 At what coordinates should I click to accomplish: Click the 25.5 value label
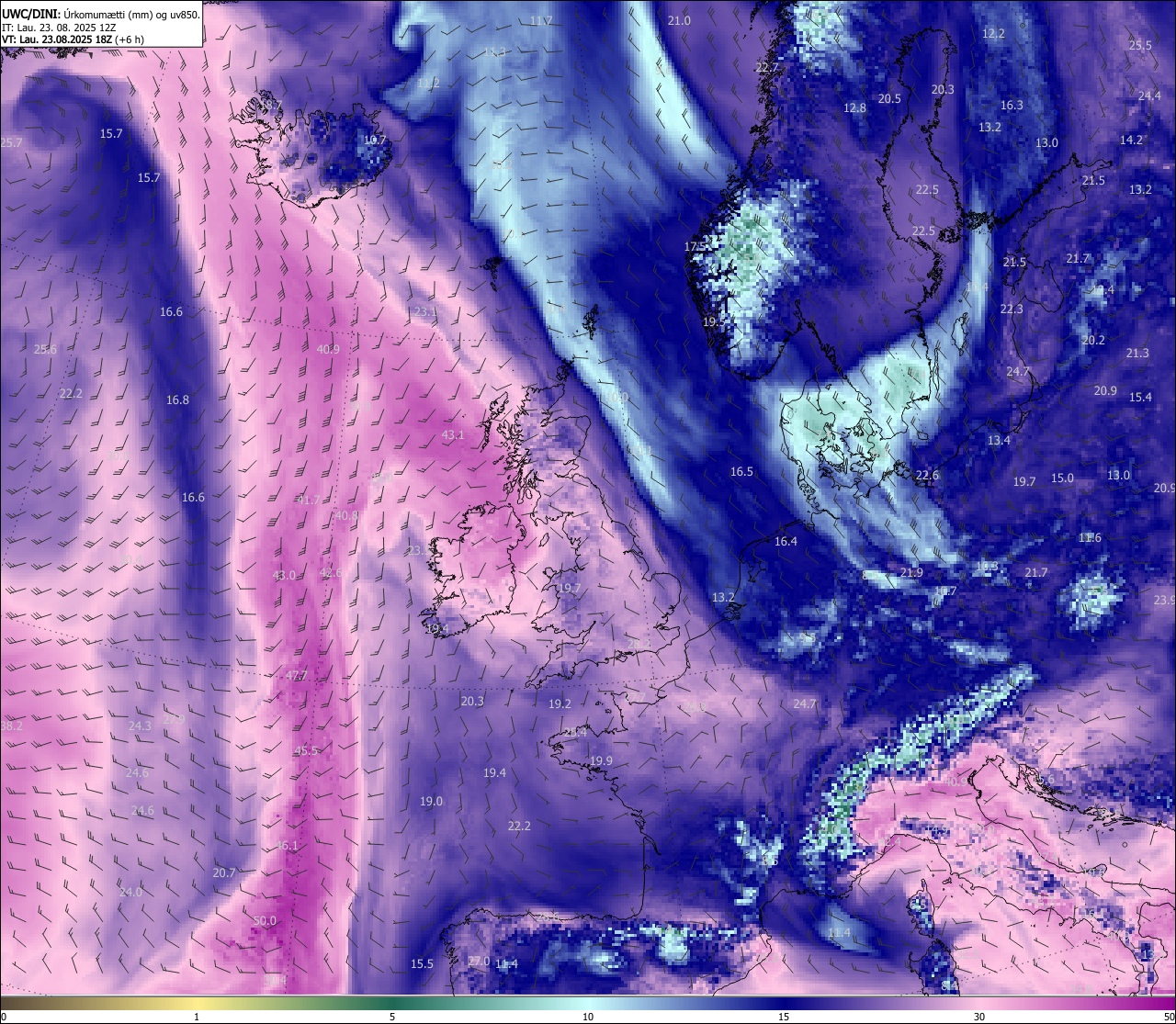point(1140,45)
